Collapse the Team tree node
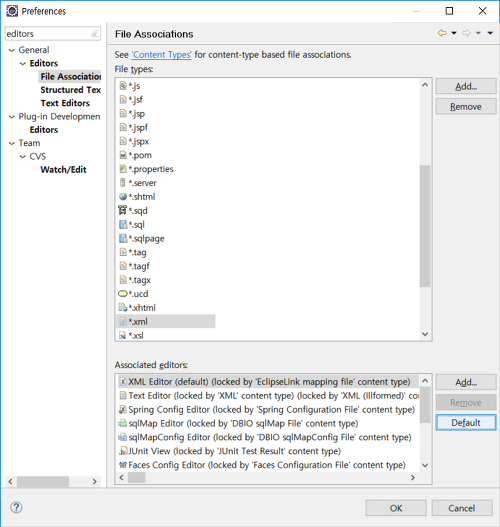 point(12,143)
